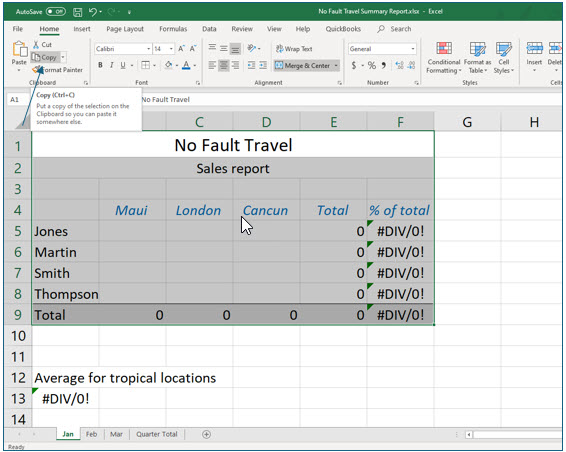The height and width of the screenshot is (452, 566).
Task: Open the Formulas tab
Action: click(x=173, y=29)
